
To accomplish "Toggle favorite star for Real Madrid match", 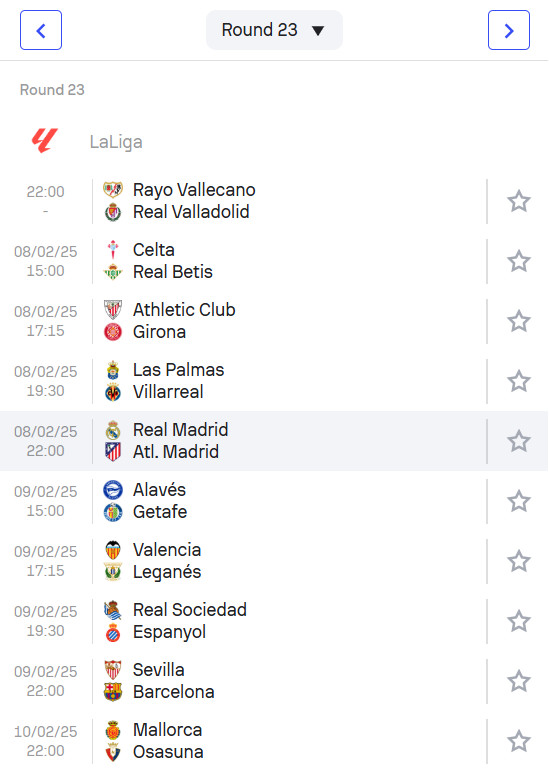I will tap(519, 441).
